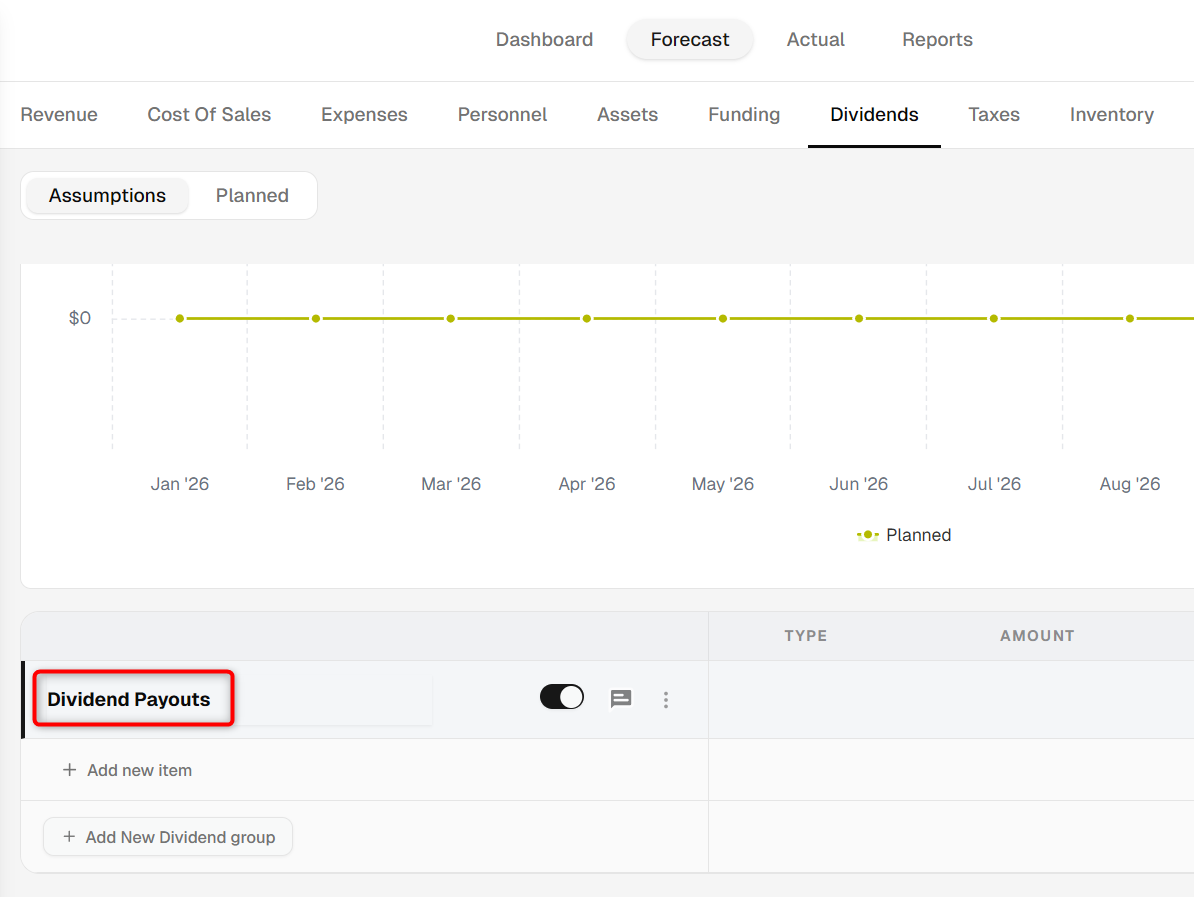The image size is (1194, 897).
Task: Click the Jun '26 chart data point
Action: (859, 318)
